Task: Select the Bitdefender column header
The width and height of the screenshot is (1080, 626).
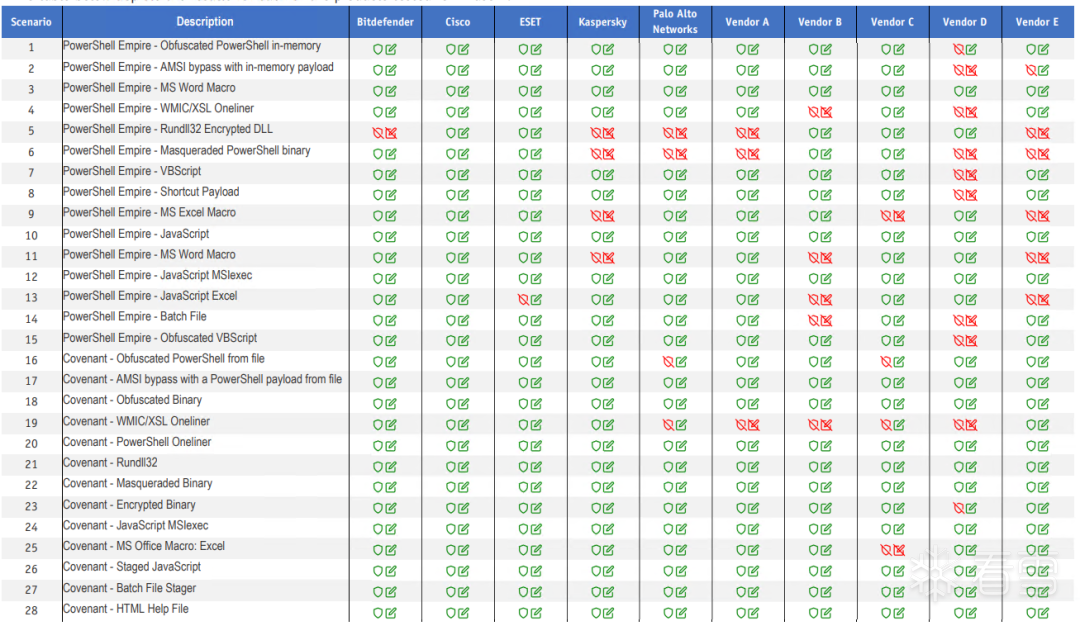Action: pyautogui.click(x=385, y=22)
